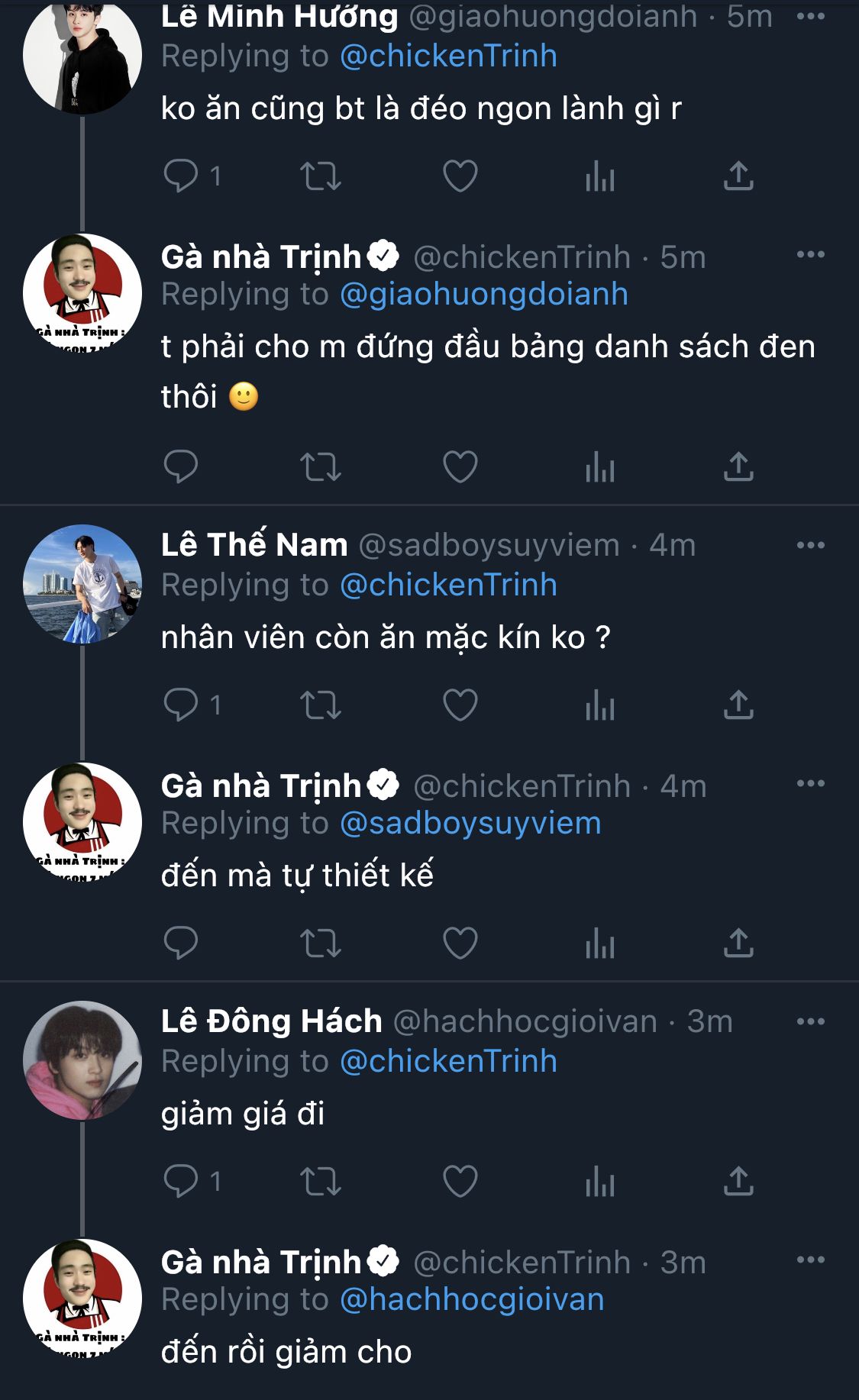Share the 'đến mà tự thiết kế' tweet

click(738, 943)
